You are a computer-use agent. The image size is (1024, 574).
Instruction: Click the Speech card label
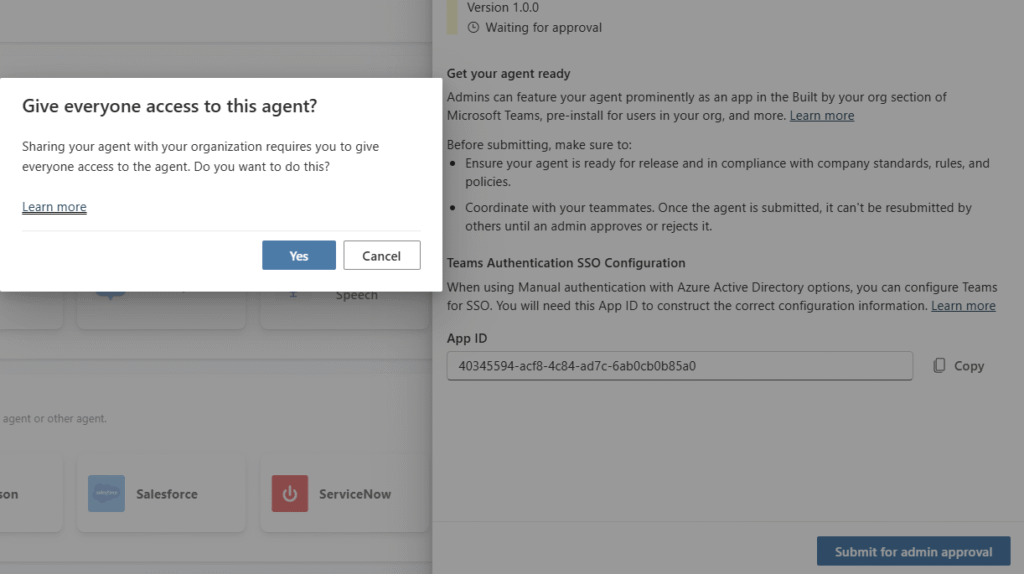click(357, 295)
